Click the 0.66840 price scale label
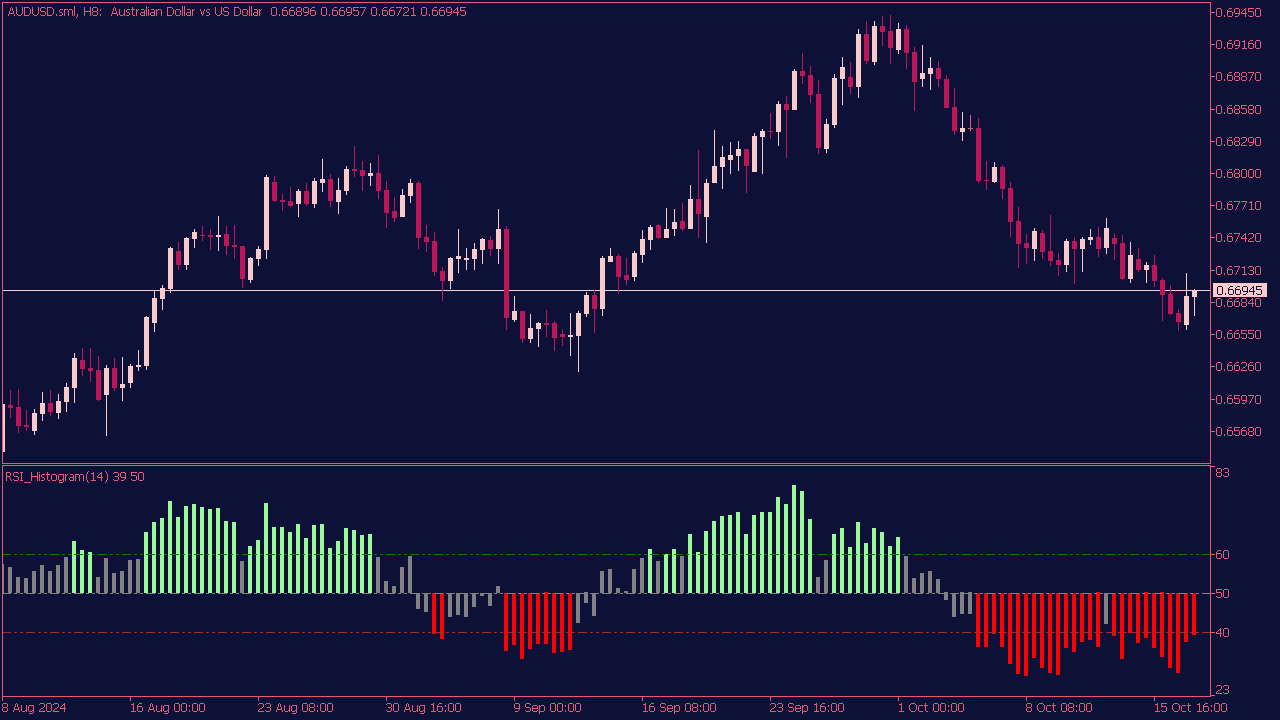 [x=1238, y=302]
